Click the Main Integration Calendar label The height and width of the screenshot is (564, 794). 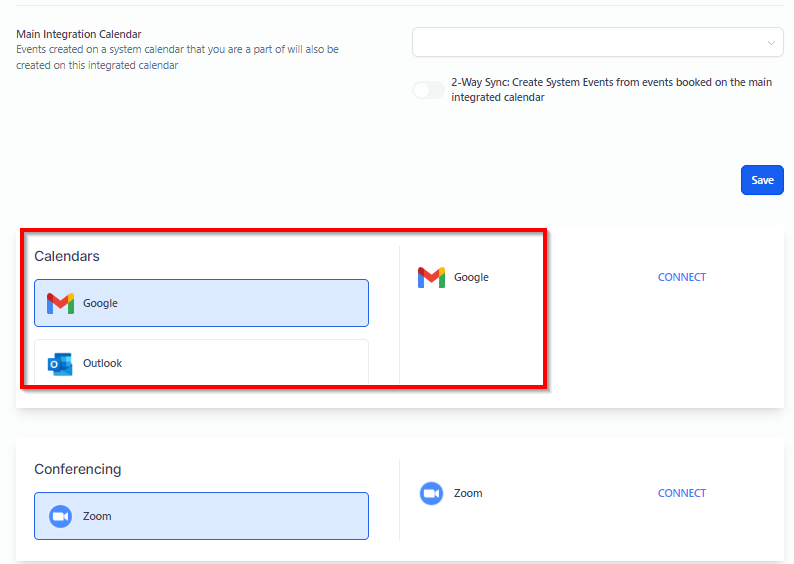[78, 34]
